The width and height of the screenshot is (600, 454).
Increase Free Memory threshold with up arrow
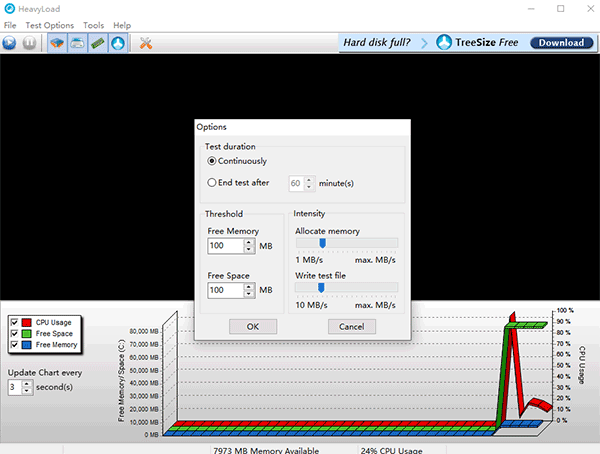(x=249, y=242)
